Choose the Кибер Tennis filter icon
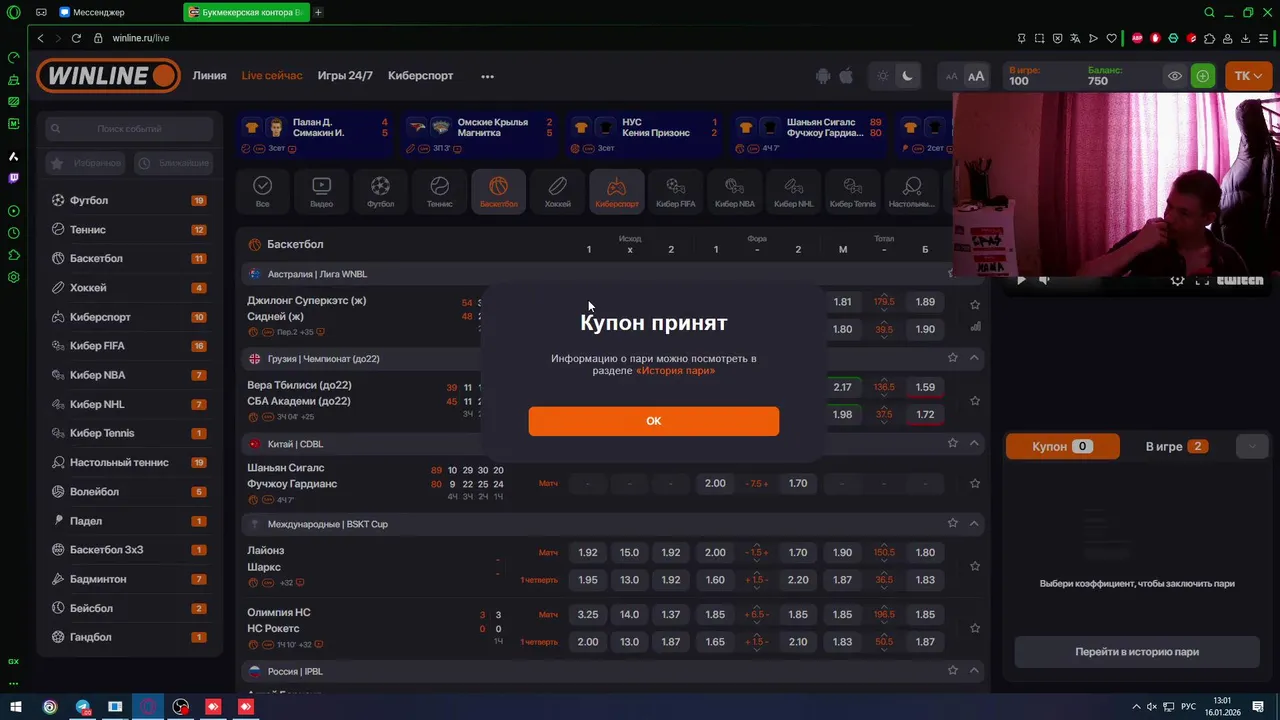The image size is (1280, 720). [x=852, y=191]
